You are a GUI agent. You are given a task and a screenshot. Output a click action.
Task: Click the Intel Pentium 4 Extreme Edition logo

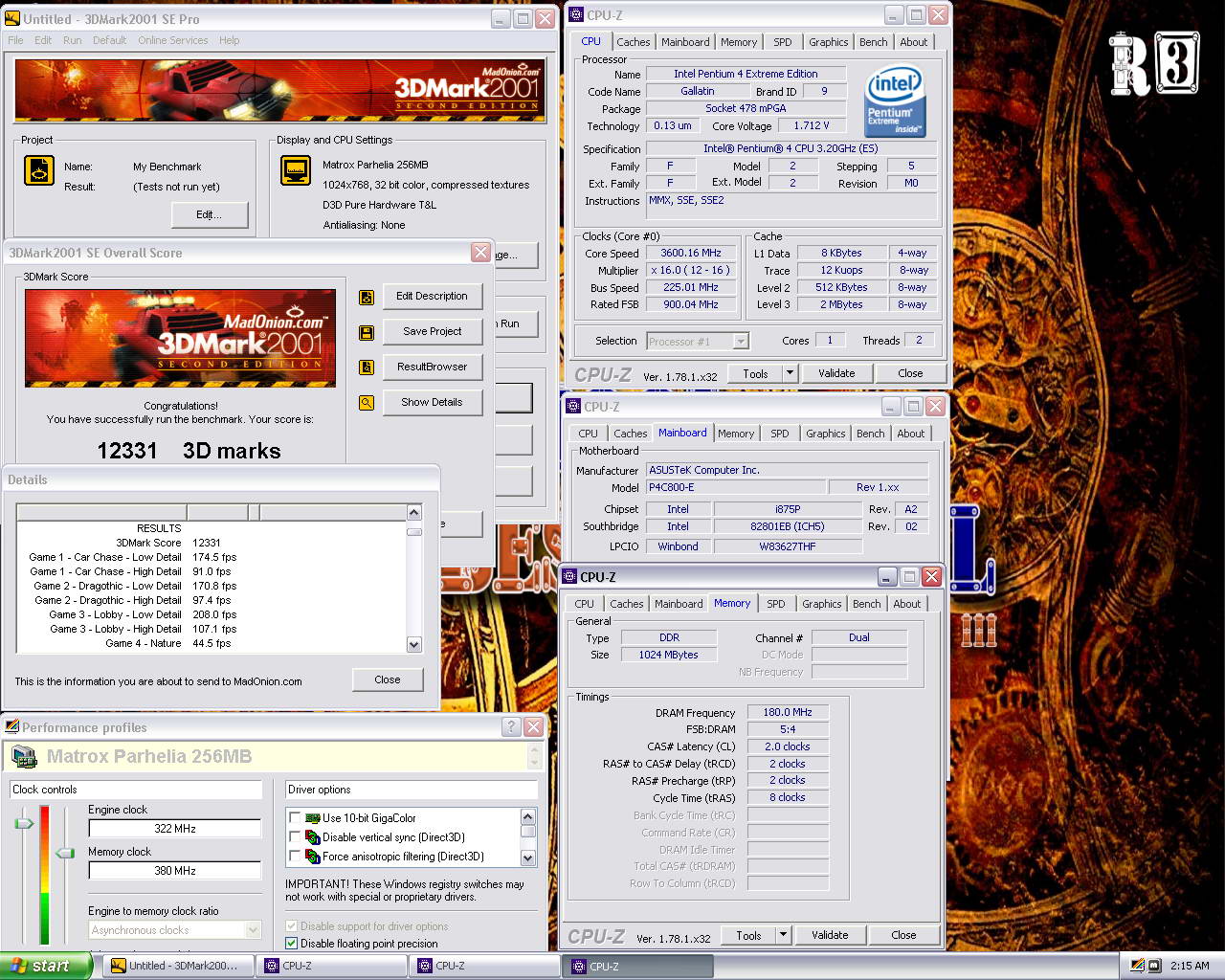tap(895, 100)
